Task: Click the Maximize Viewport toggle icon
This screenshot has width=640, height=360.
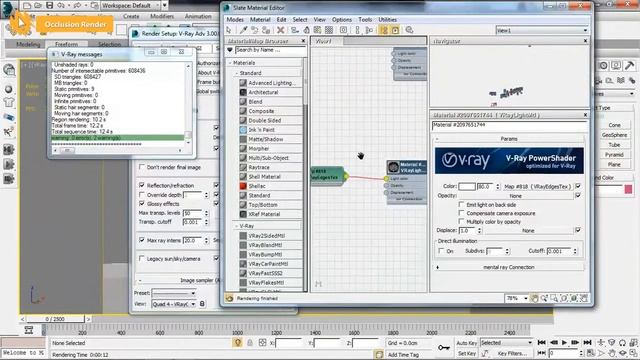Action: (x=633, y=353)
